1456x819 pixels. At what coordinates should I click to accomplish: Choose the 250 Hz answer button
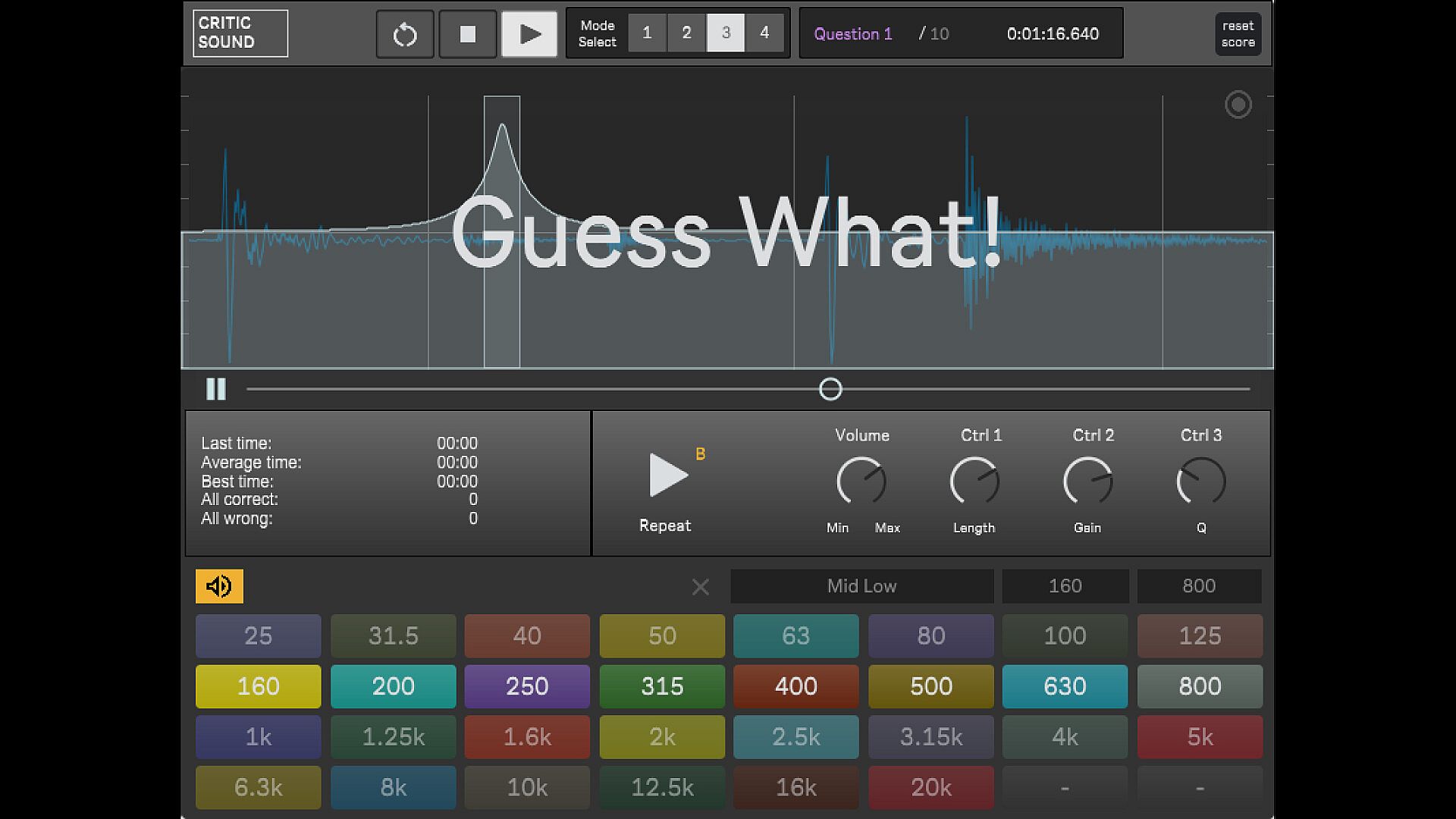(527, 686)
